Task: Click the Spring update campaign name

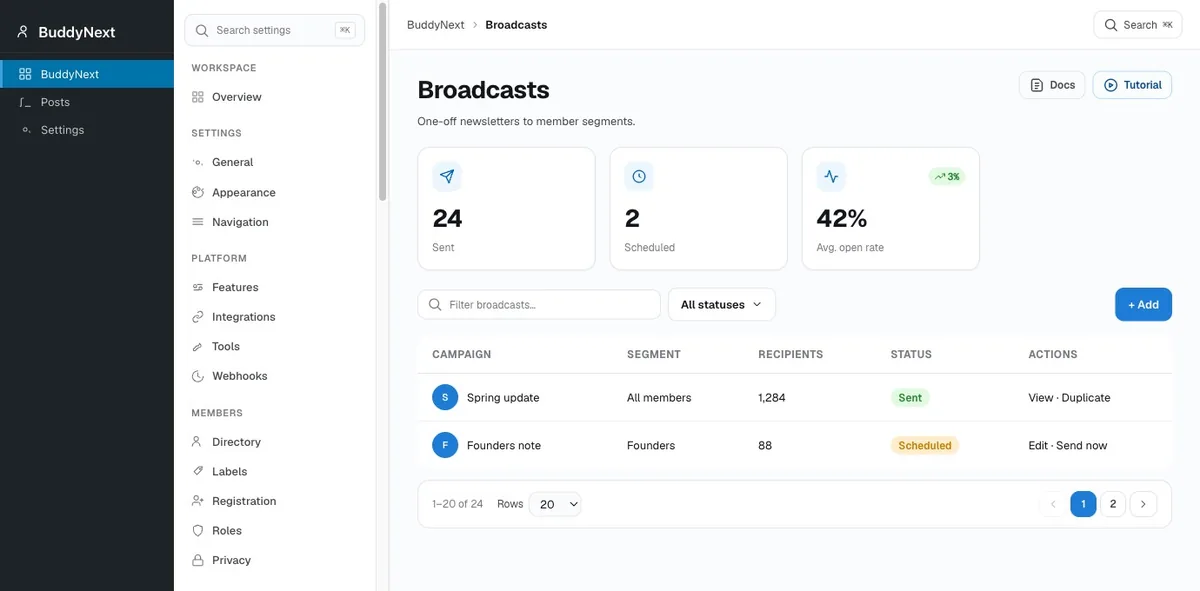Action: pos(503,397)
